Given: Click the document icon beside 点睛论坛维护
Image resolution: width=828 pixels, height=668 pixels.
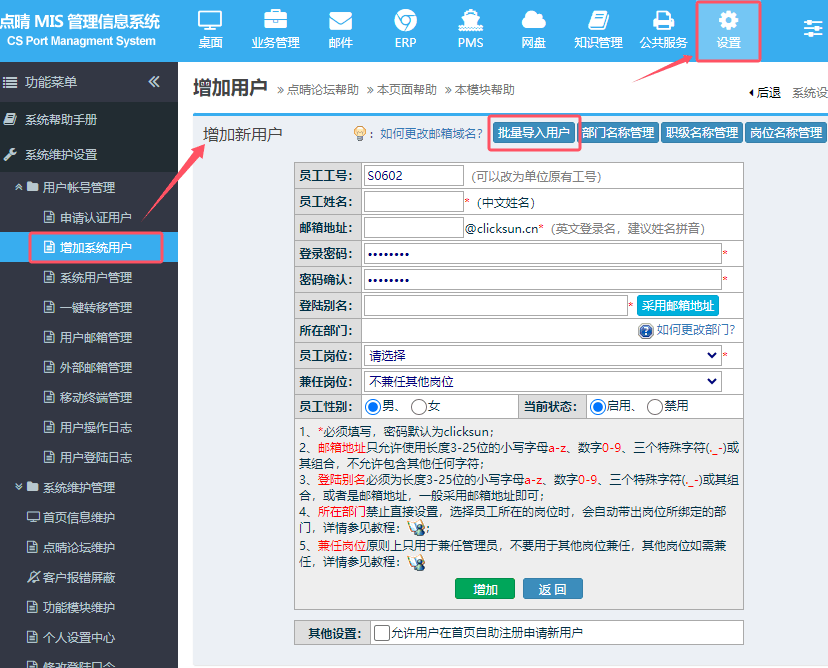Looking at the screenshot, I should click(32, 547).
